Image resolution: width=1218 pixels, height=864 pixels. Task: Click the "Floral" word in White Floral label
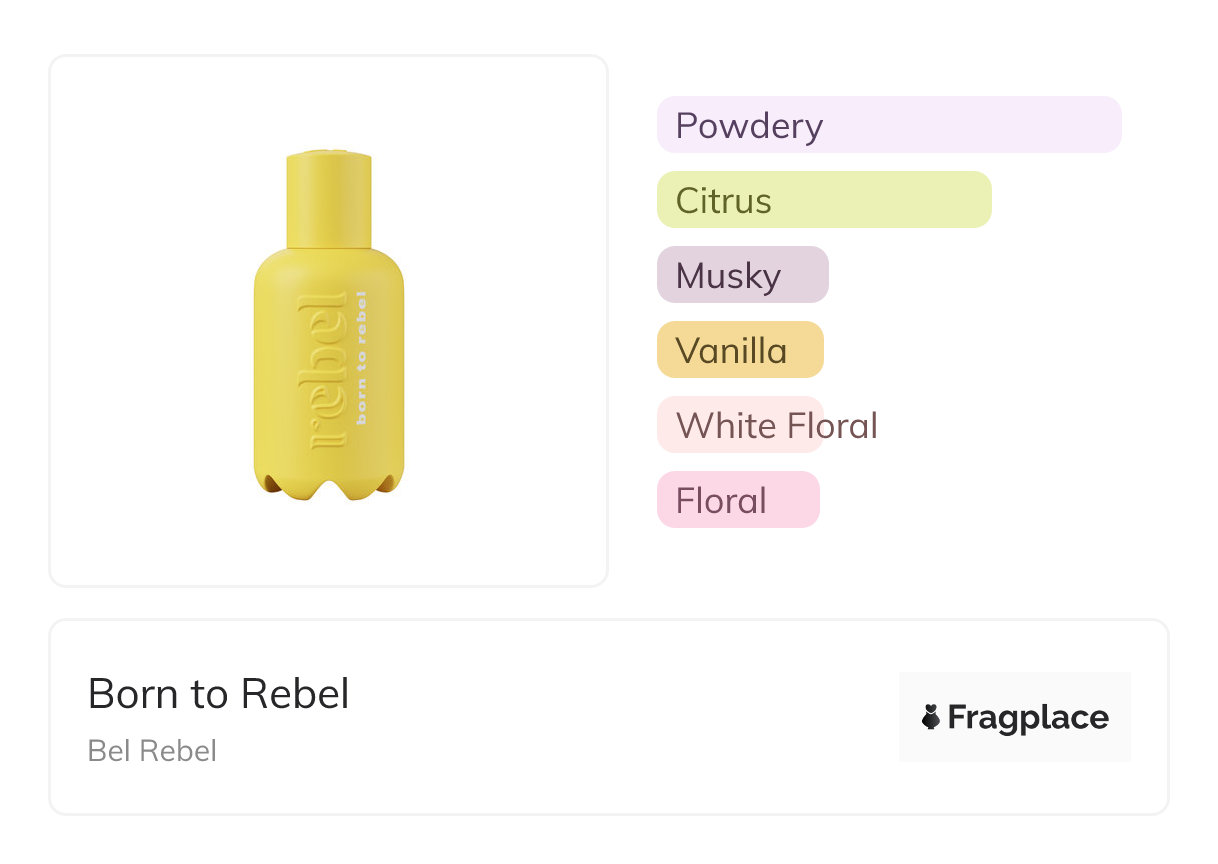point(832,426)
